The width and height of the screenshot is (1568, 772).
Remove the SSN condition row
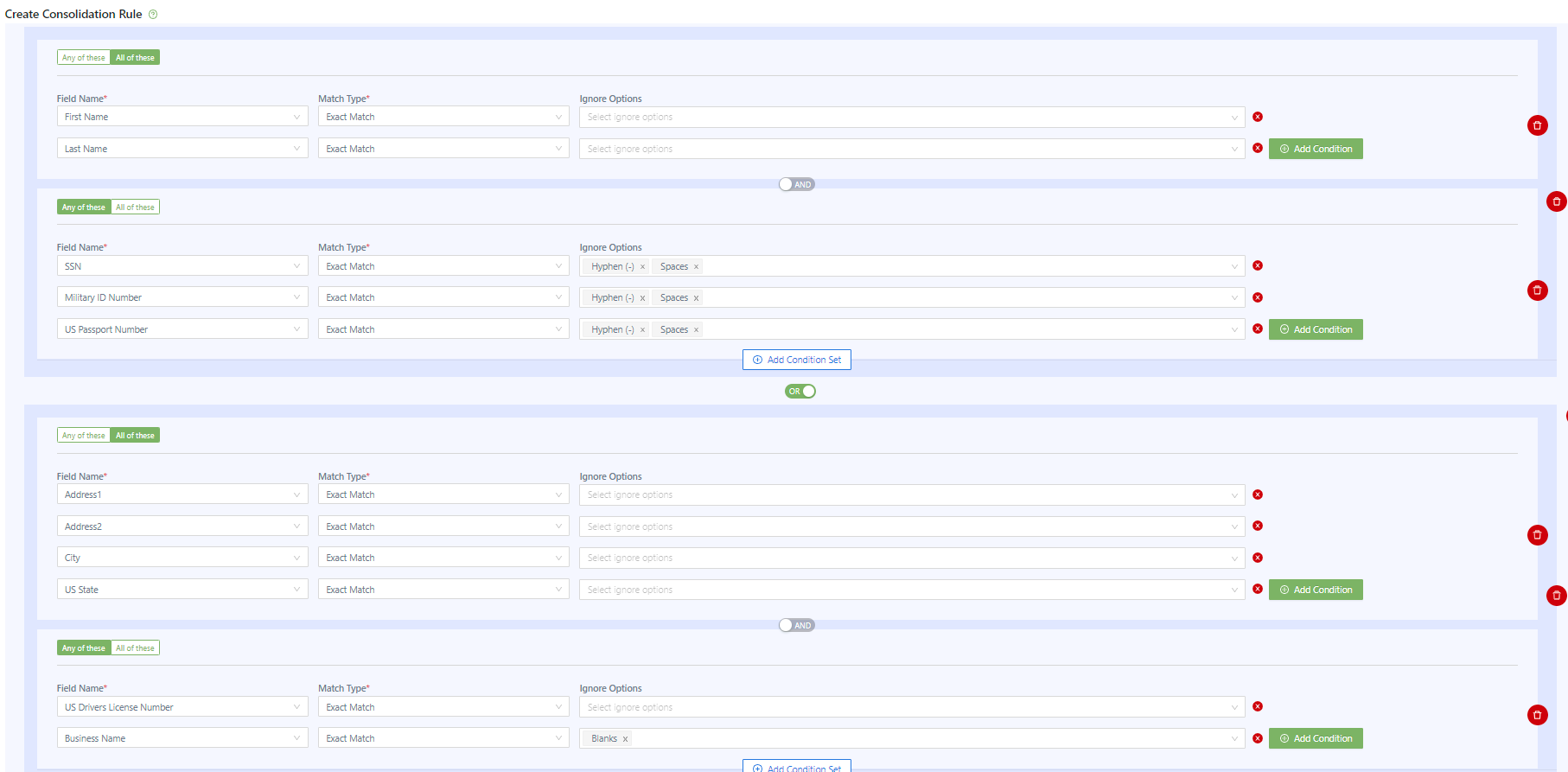(1258, 266)
